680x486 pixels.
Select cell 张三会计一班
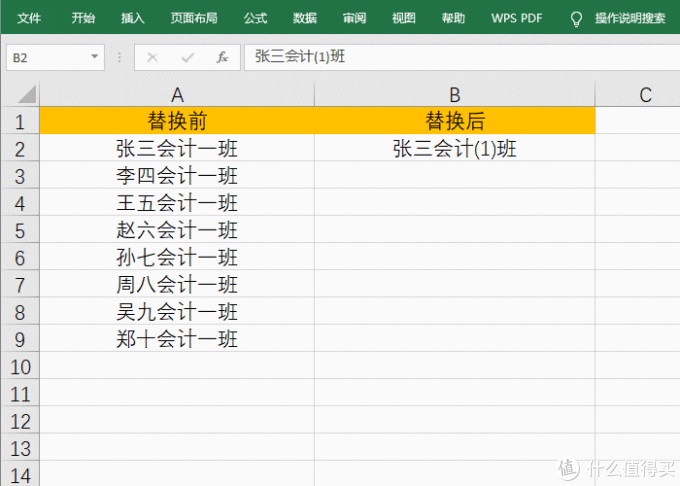coord(177,149)
